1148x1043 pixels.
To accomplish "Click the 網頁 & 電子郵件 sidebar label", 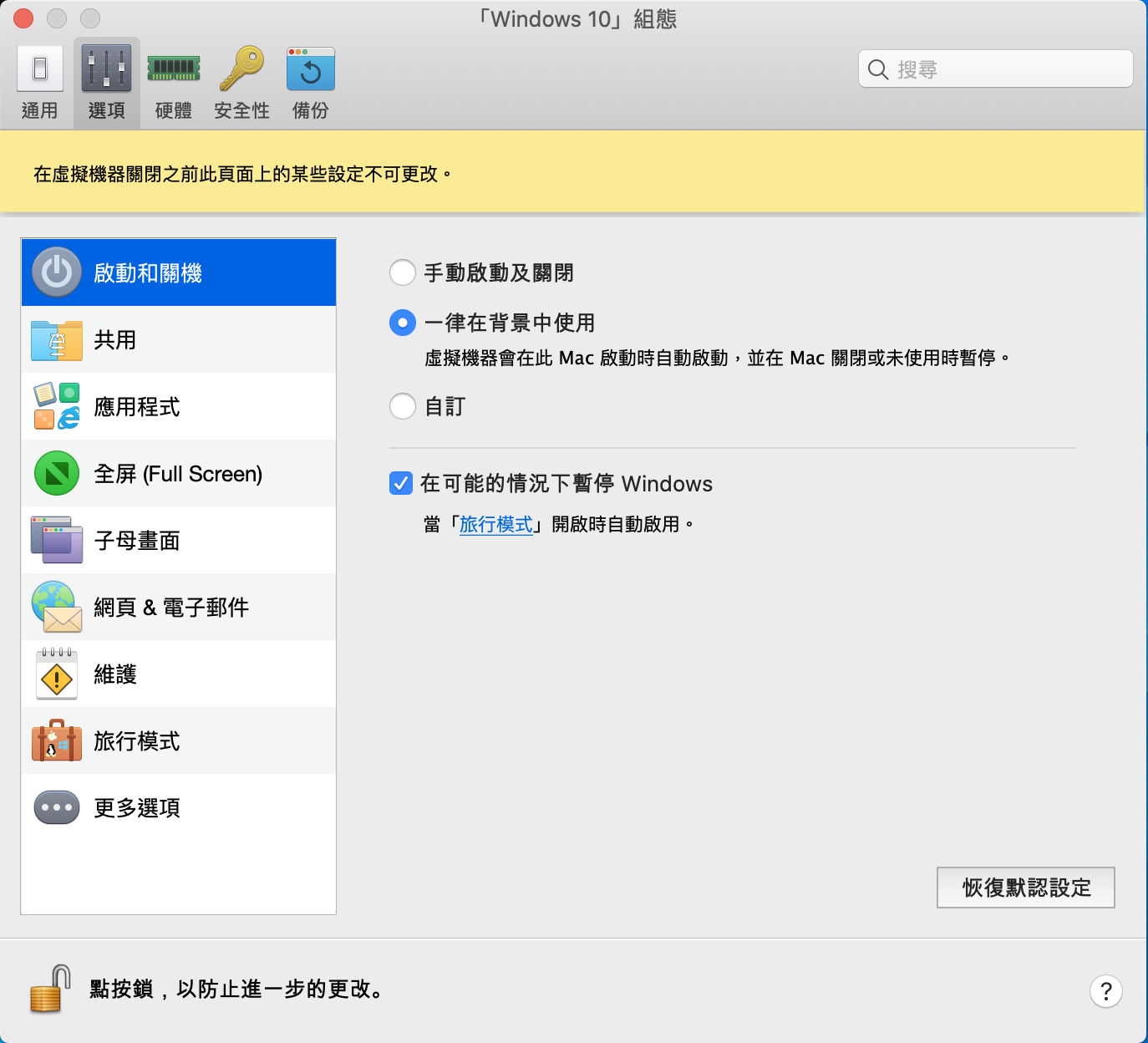I will click(171, 608).
